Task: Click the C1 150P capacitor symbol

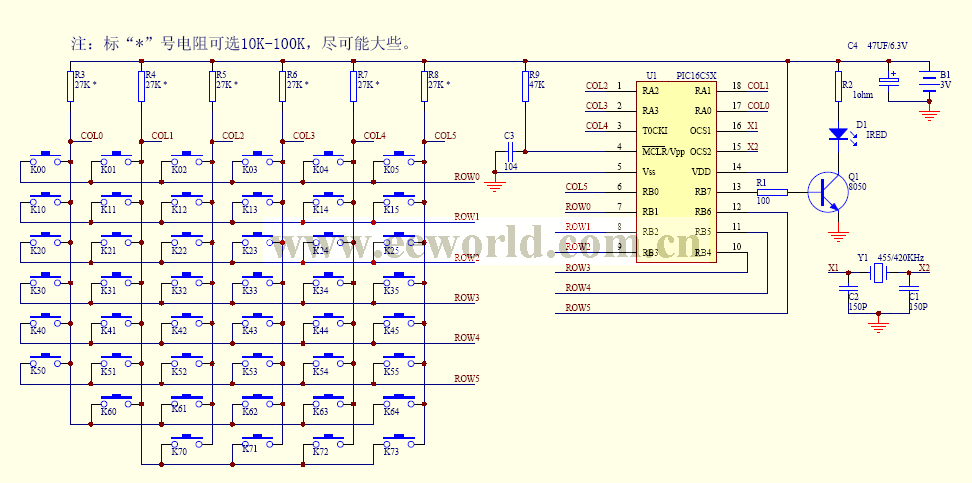Action: coord(908,289)
